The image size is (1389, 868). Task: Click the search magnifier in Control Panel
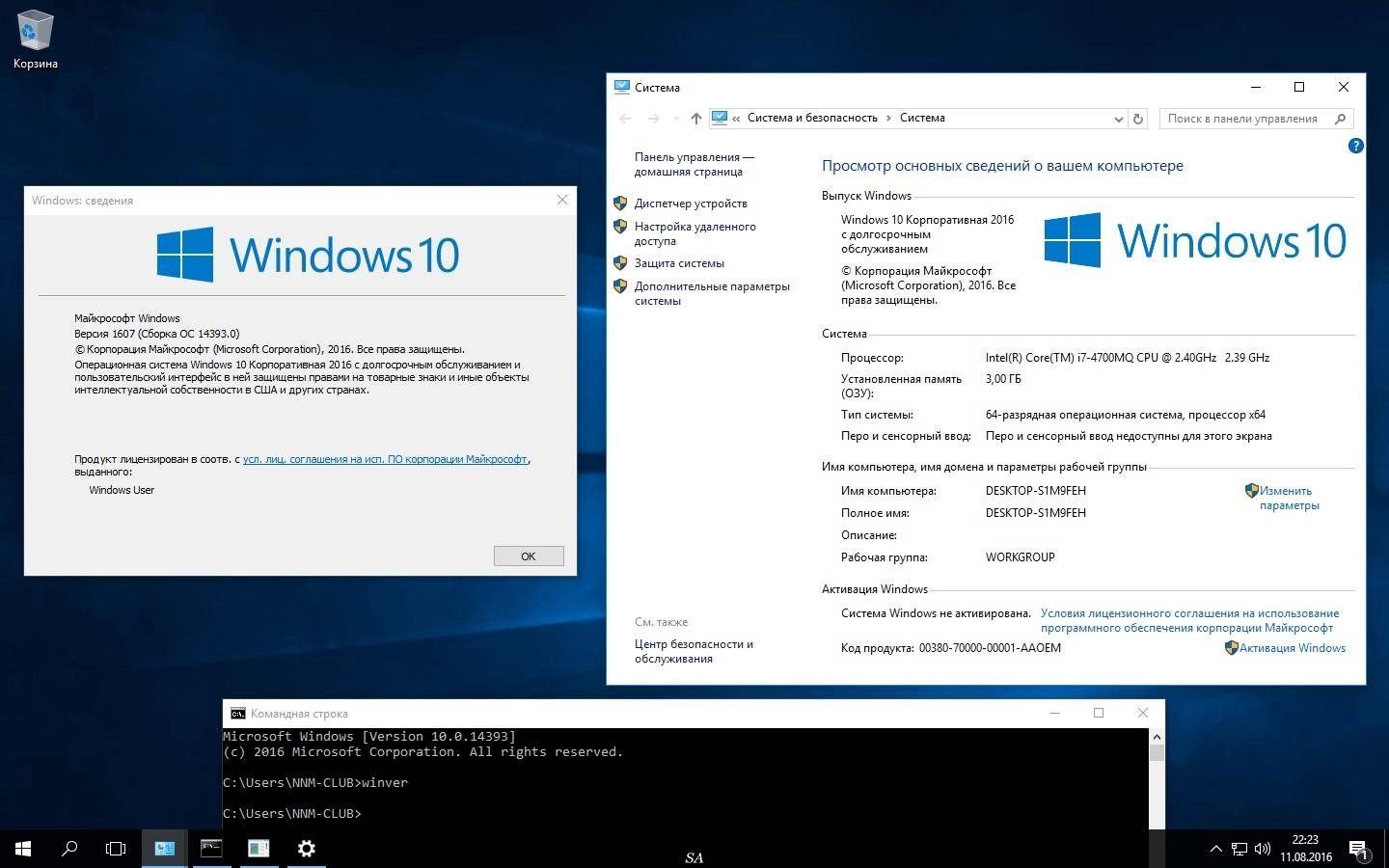tap(1340, 119)
